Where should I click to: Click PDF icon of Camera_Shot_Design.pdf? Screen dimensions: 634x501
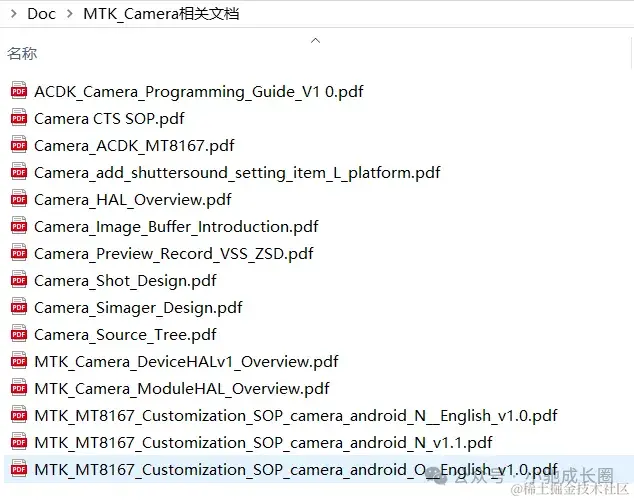pyautogui.click(x=19, y=280)
